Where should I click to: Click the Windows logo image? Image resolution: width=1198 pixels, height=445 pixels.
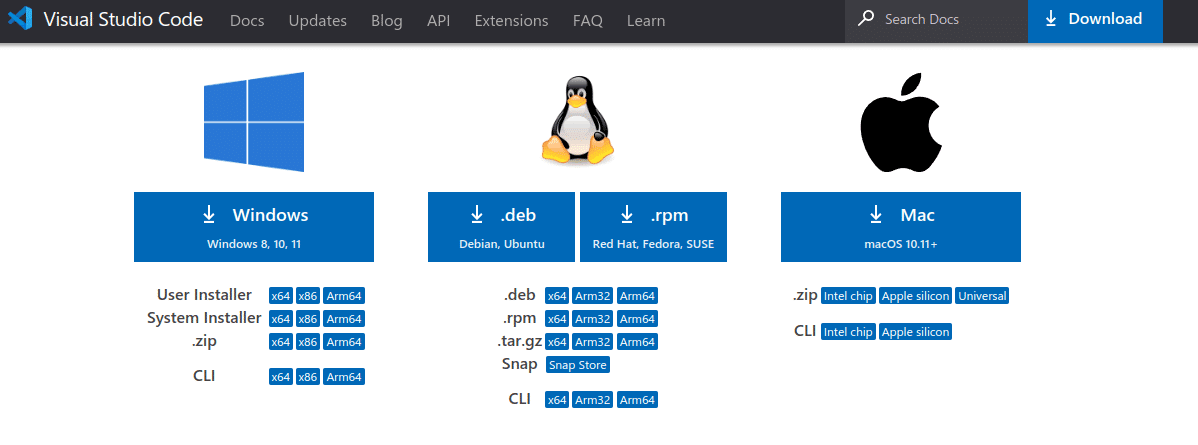click(x=254, y=122)
